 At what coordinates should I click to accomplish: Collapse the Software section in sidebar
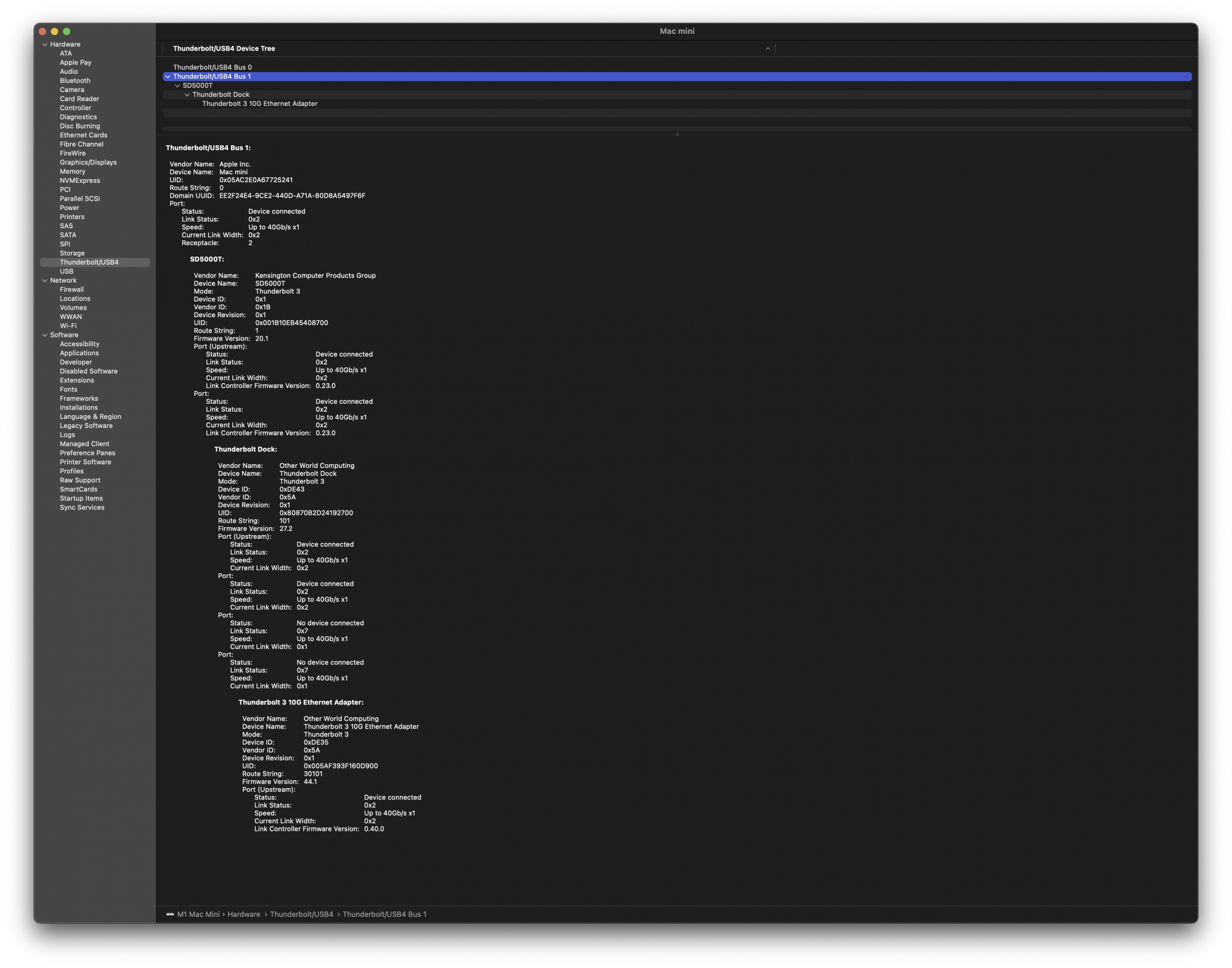44,335
